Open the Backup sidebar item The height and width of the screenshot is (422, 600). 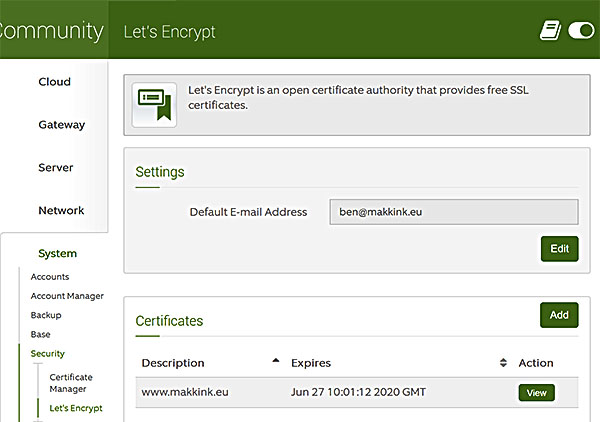point(46,315)
